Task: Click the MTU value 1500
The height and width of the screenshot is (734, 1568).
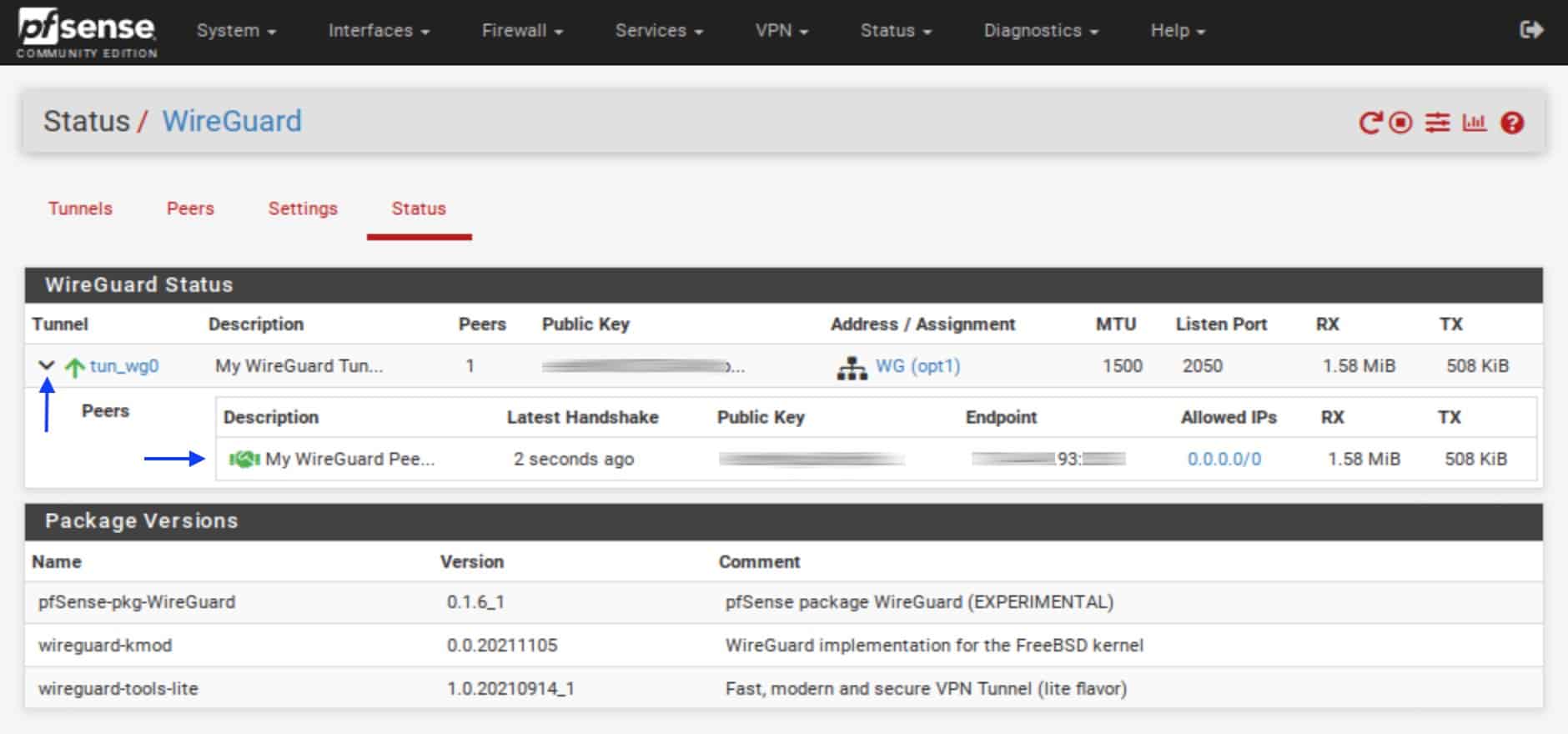Action: coord(1123,366)
